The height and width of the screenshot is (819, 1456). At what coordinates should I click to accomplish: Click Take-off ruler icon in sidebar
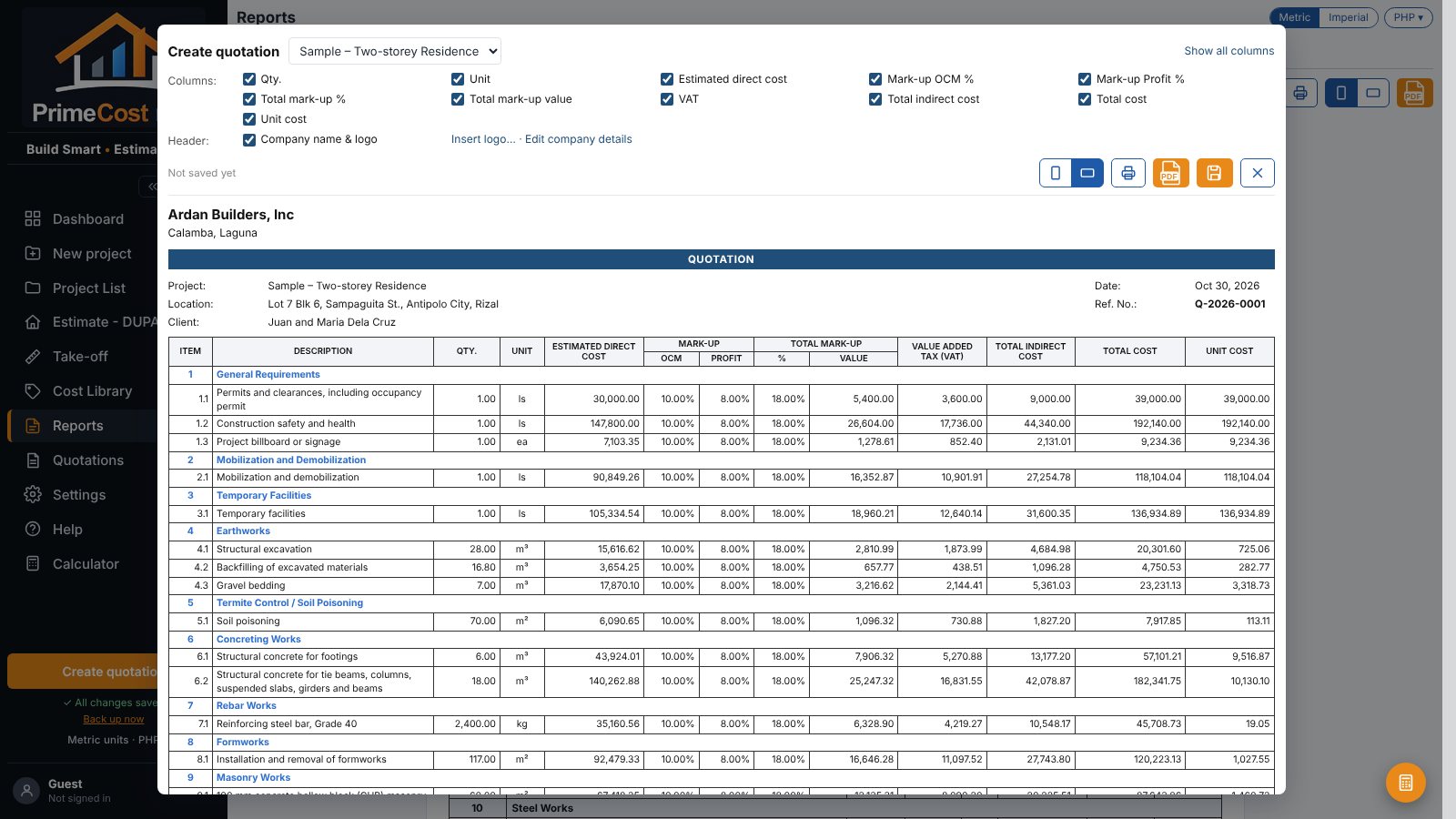(33, 357)
